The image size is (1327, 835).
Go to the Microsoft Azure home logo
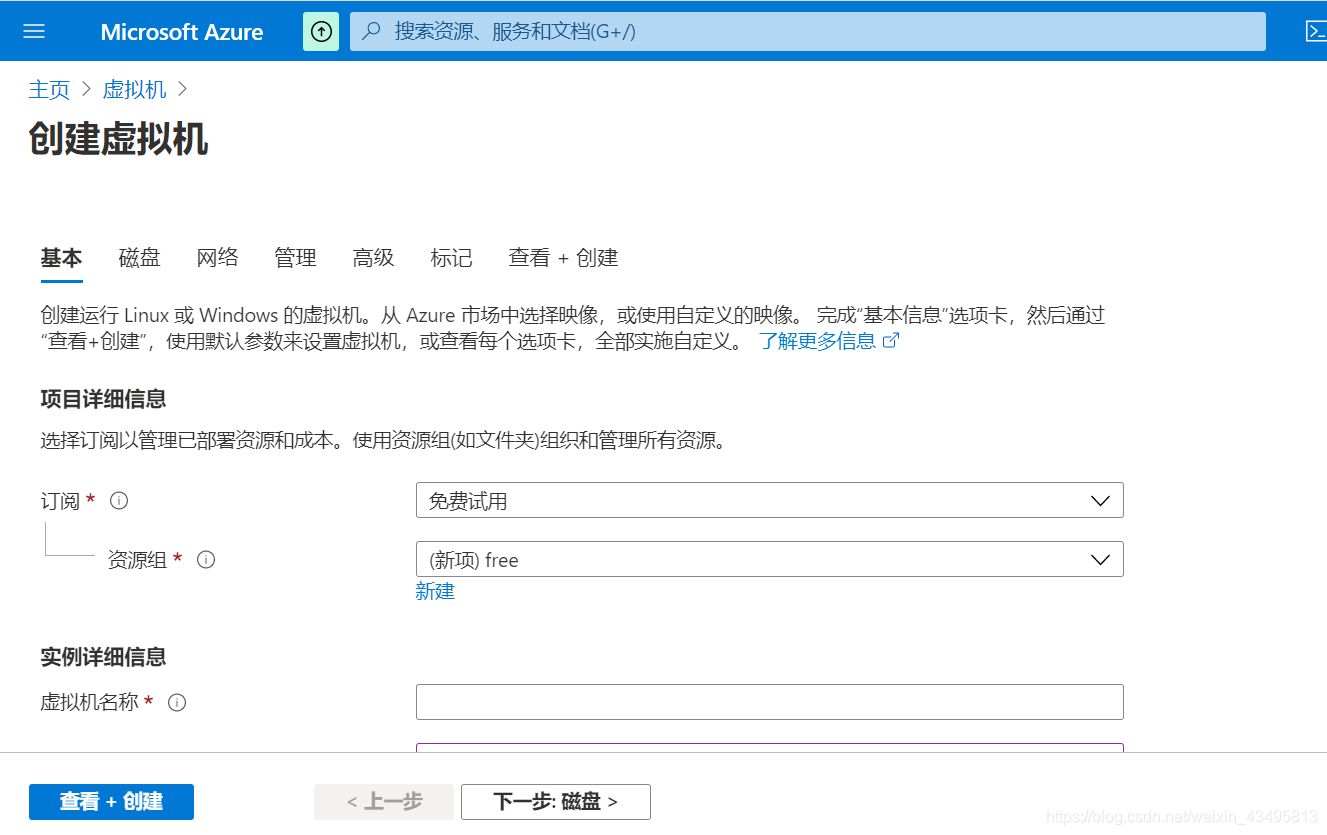pyautogui.click(x=182, y=31)
